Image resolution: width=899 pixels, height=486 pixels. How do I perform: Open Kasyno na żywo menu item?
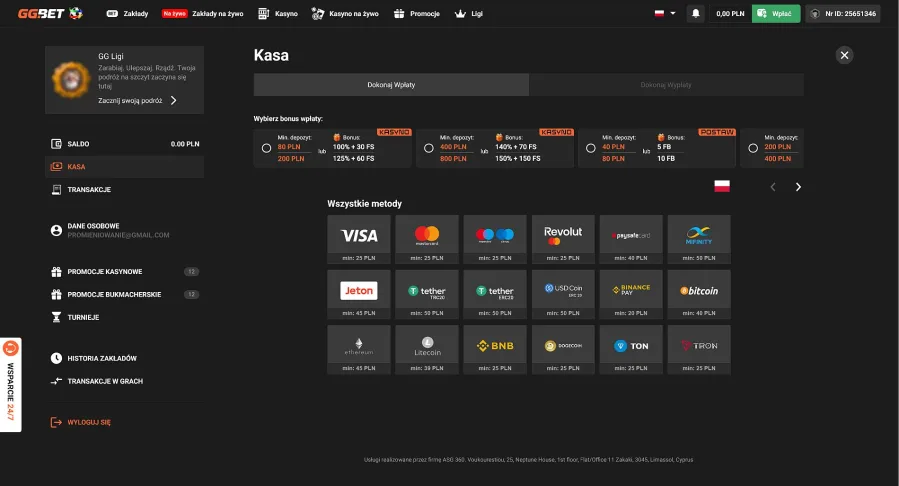(x=345, y=14)
